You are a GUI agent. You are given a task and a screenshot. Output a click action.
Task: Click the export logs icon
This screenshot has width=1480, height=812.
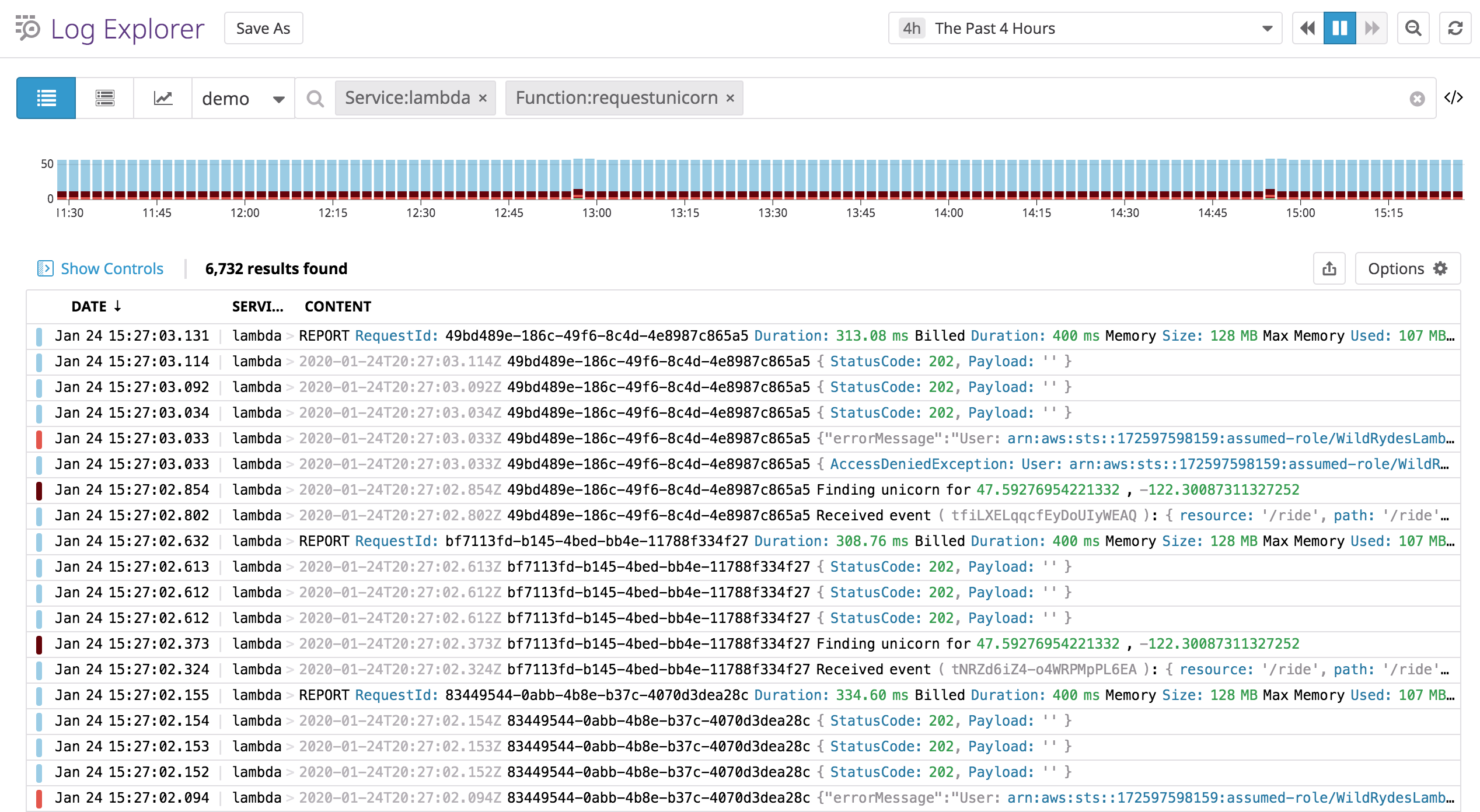pyautogui.click(x=1329, y=268)
